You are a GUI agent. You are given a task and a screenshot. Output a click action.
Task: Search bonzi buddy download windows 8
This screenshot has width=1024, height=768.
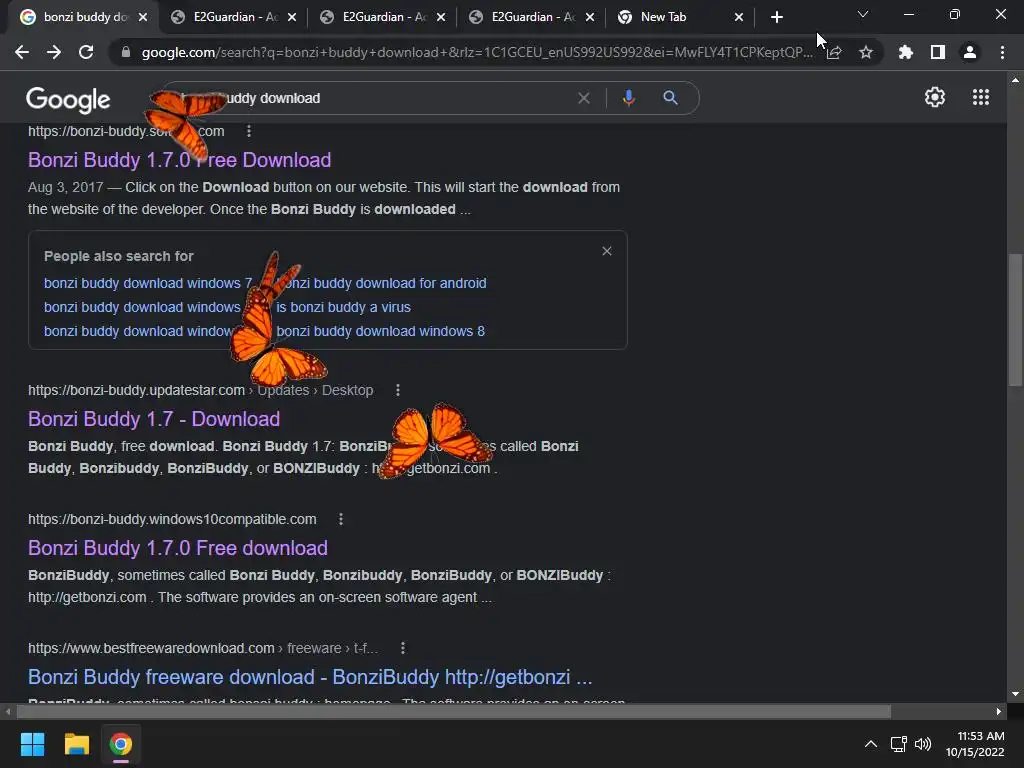[x=381, y=331]
